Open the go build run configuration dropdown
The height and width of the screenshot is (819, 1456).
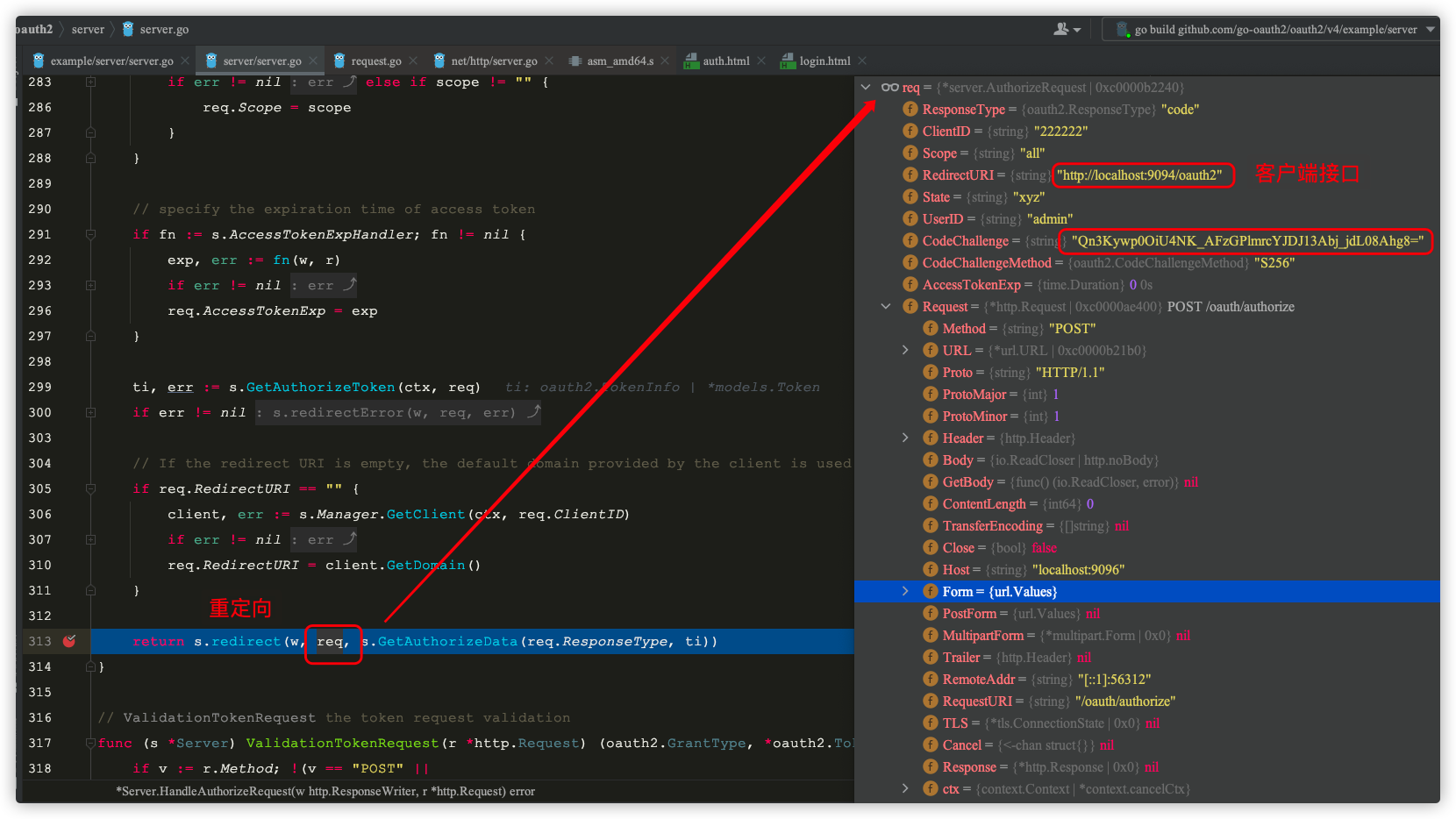(x=1271, y=29)
